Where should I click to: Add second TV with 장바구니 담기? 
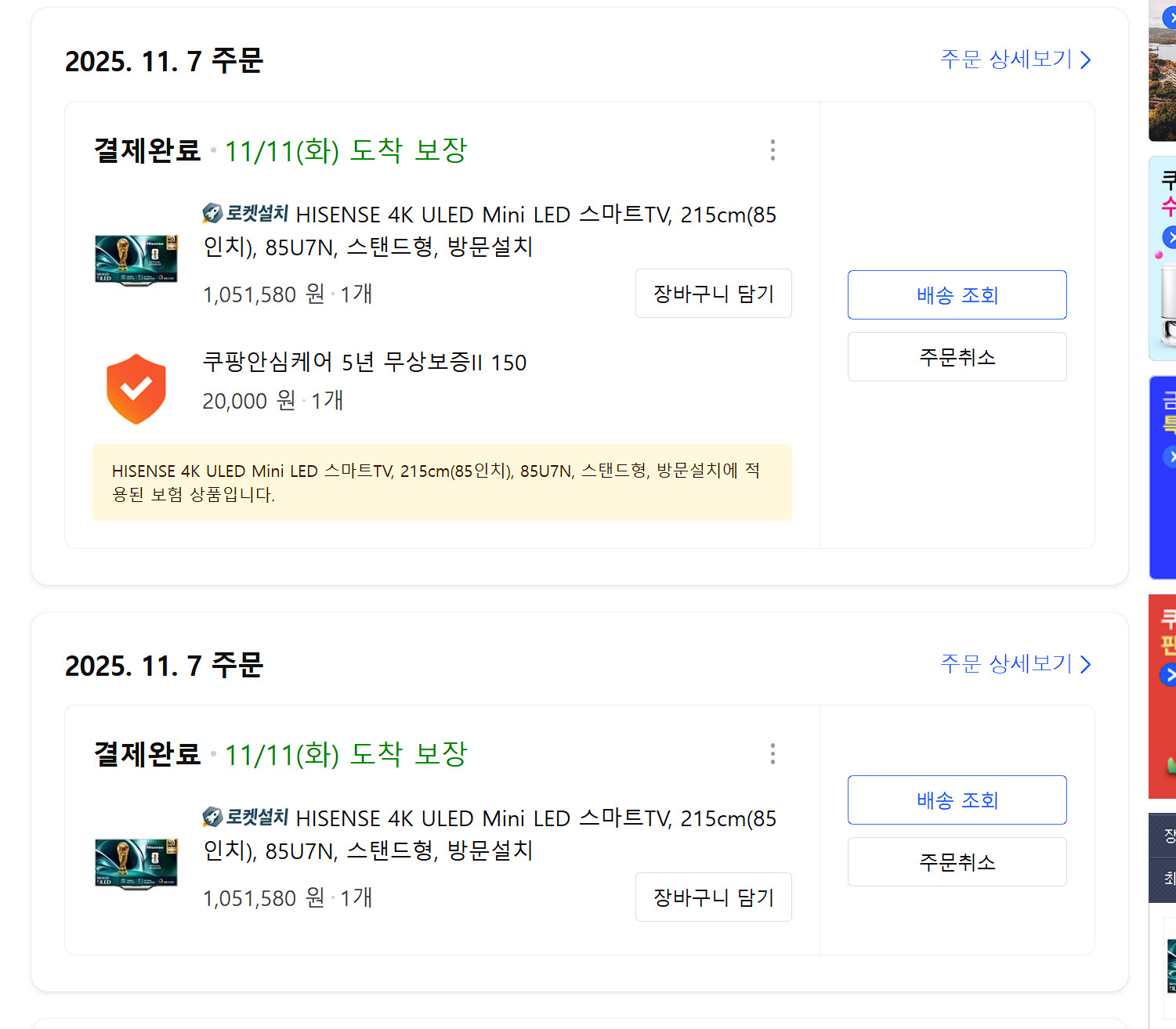[x=714, y=897]
